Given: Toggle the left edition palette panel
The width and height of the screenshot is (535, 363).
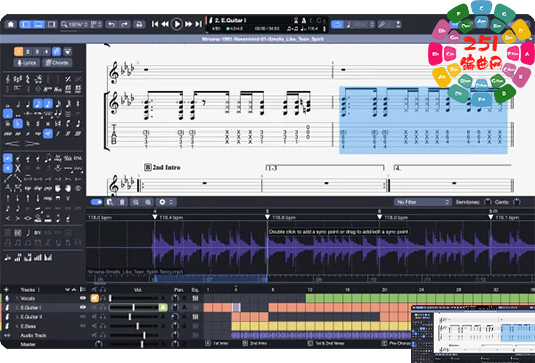Looking at the screenshot, I should pos(26,24).
